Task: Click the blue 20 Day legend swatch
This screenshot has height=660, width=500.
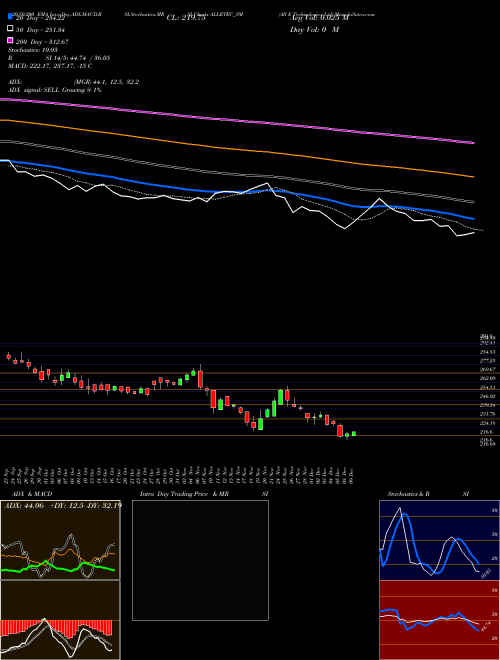Action: [x=11, y=16]
